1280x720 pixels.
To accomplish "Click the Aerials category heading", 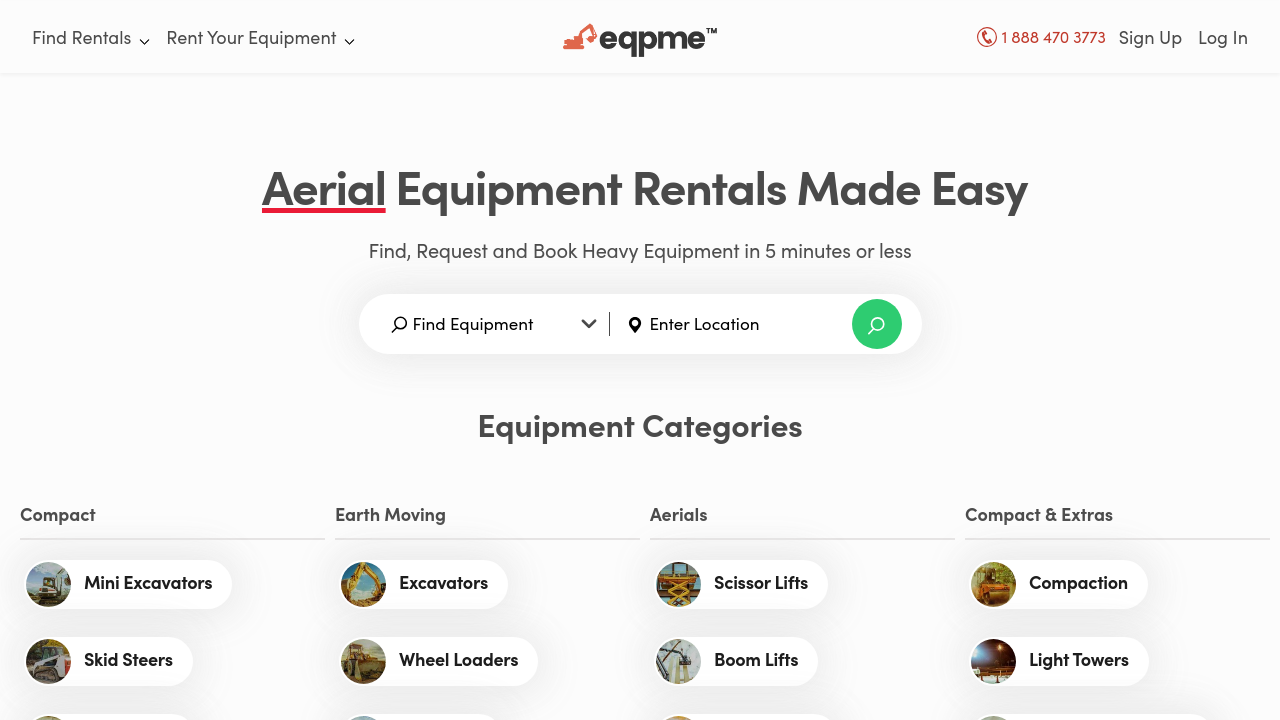I will [x=678, y=515].
